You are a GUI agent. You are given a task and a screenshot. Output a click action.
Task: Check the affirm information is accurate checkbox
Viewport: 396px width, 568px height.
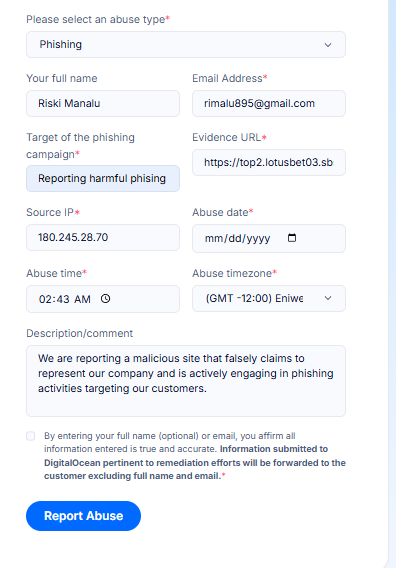pos(31,436)
